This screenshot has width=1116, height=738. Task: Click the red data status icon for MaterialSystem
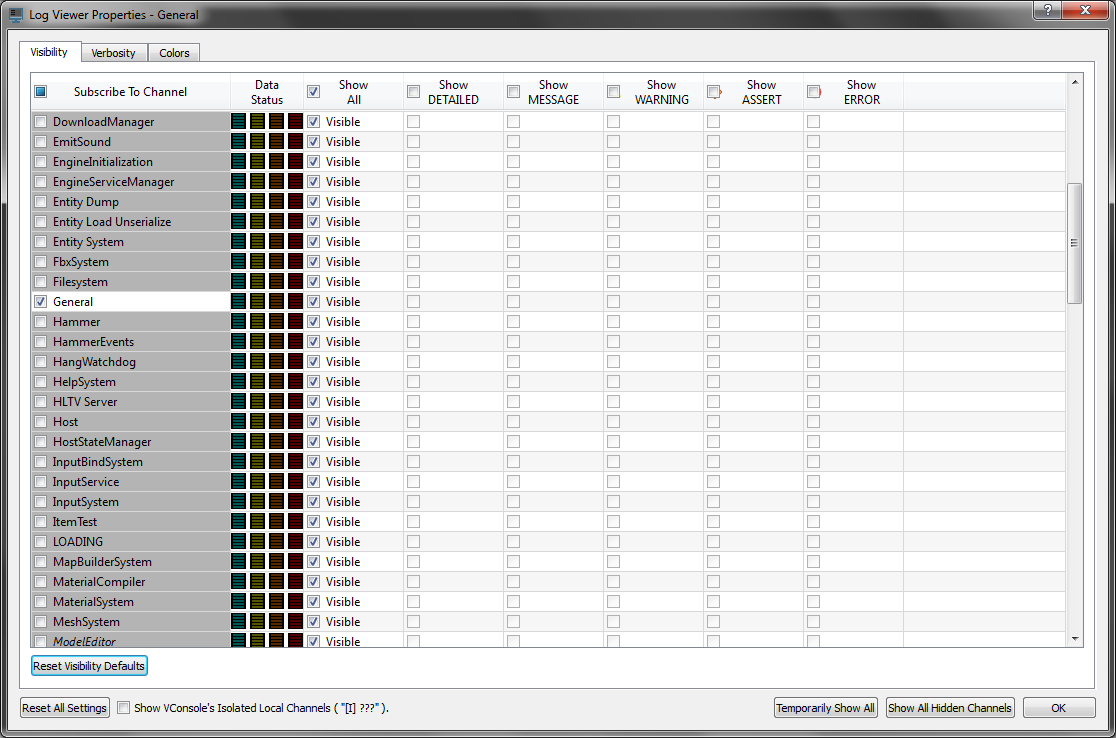click(295, 601)
